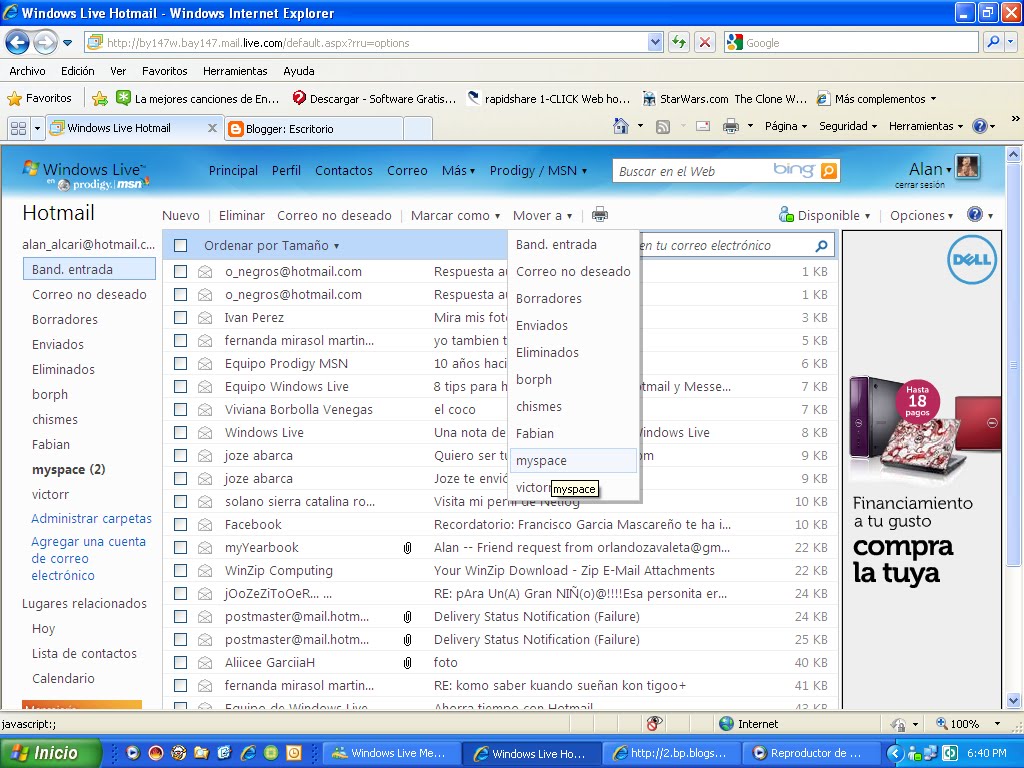Tick the select all messages checkbox
The image size is (1024, 768).
point(181,246)
